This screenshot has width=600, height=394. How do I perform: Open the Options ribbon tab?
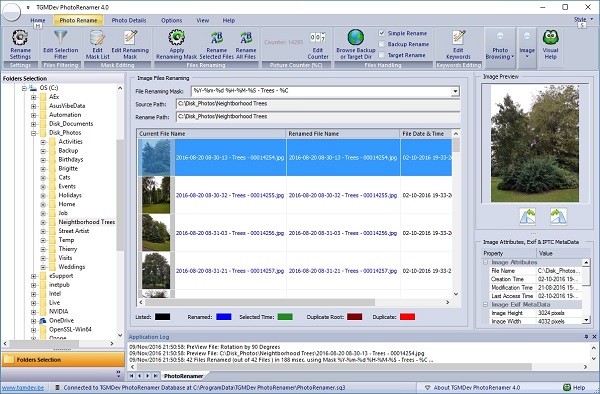pyautogui.click(x=171, y=20)
